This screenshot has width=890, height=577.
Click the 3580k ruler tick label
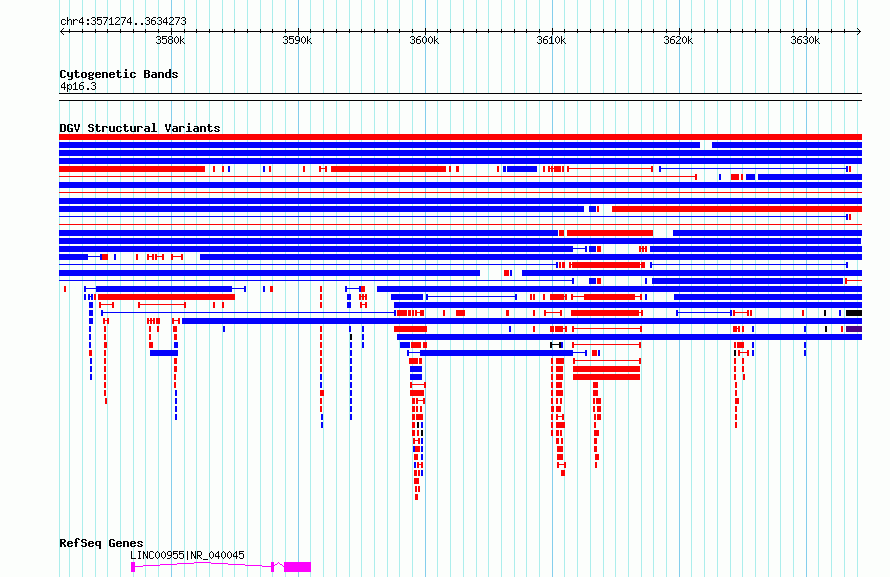pyautogui.click(x=170, y=41)
